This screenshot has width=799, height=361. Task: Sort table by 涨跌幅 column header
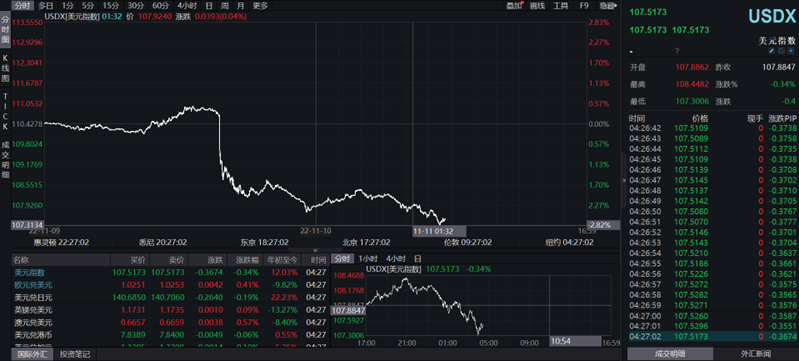pos(246,260)
